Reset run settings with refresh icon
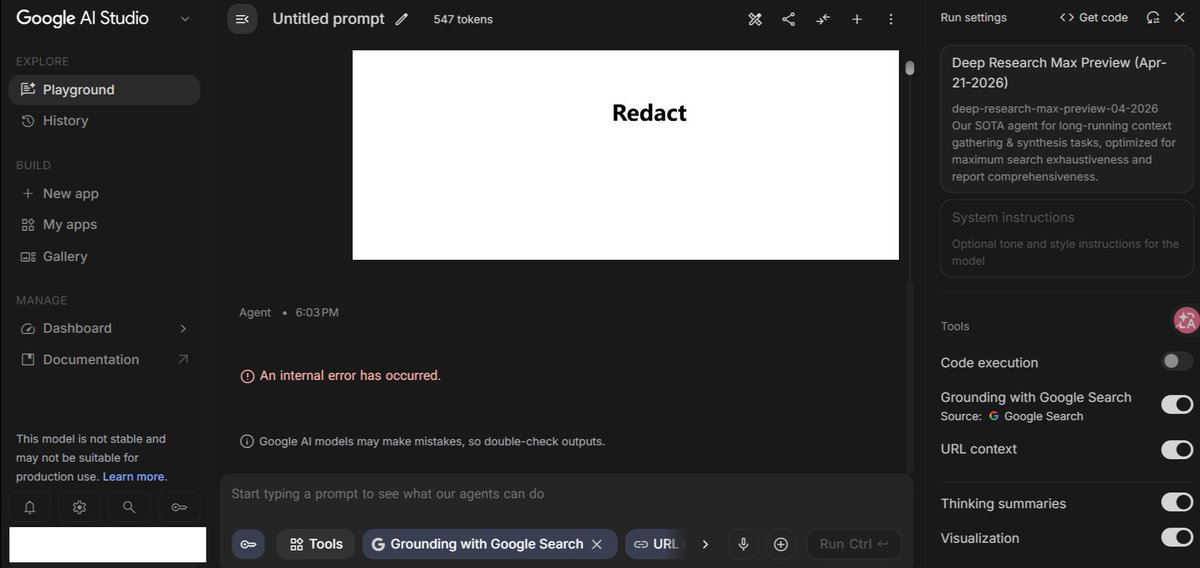Viewport: 1200px width, 568px height. [1153, 17]
